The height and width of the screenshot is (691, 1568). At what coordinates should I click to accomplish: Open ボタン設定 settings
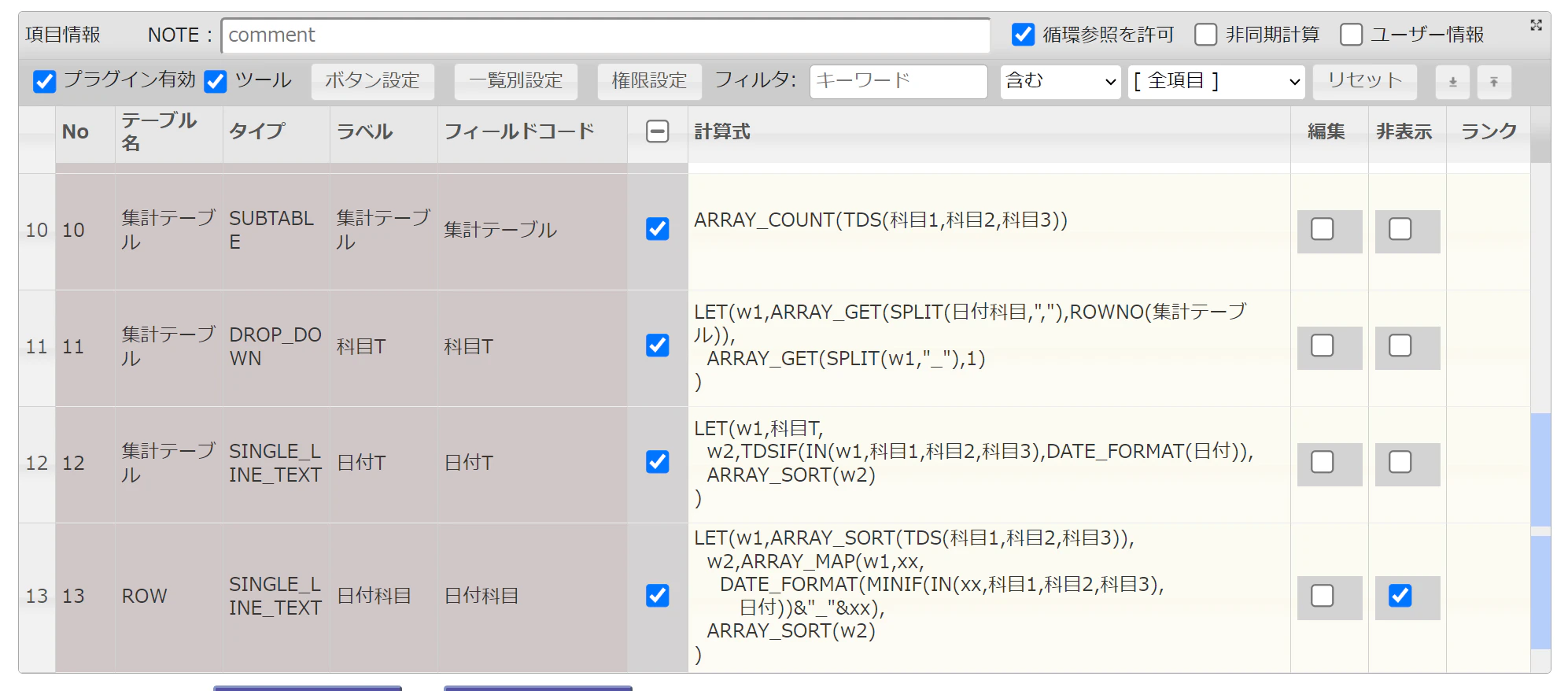[x=372, y=81]
